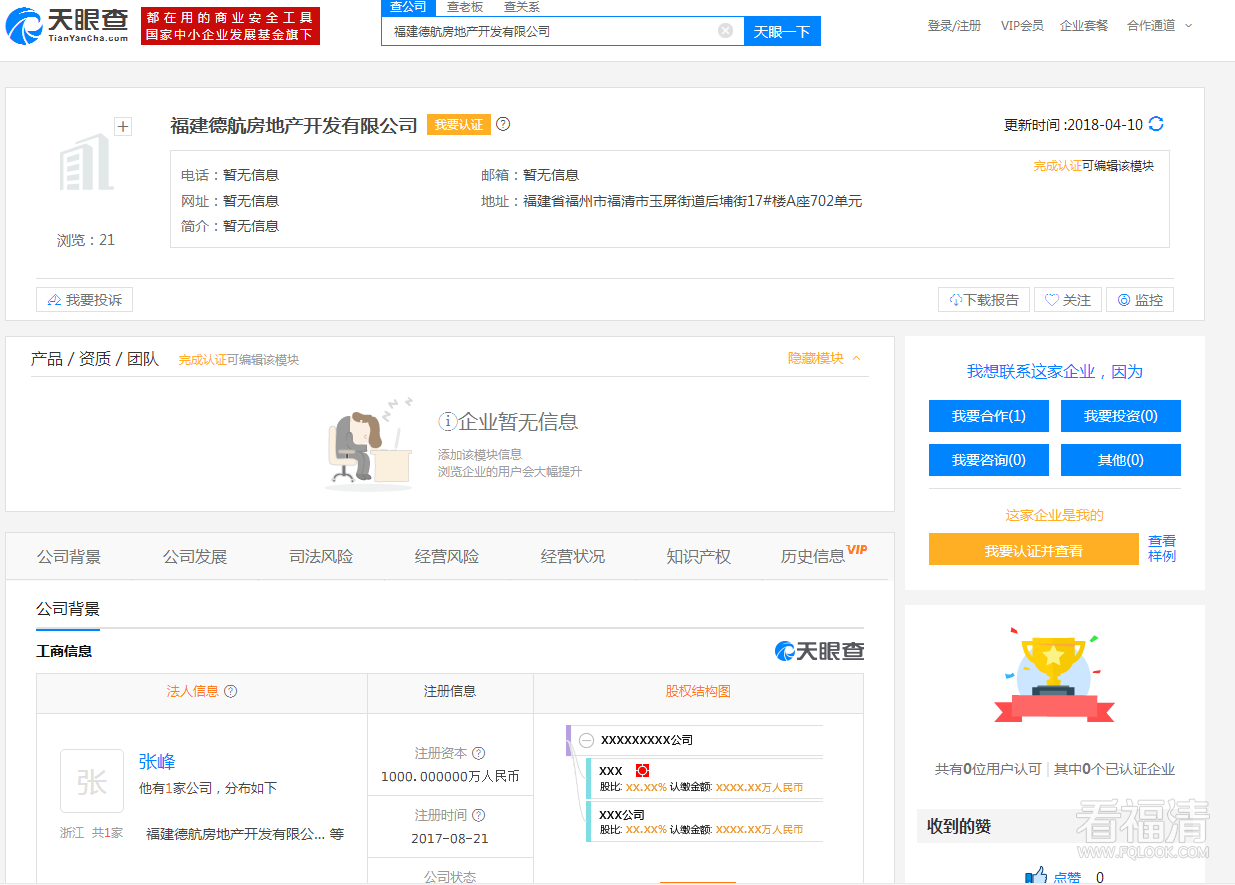Viewport: 1235px width, 885px height.
Task: Click the legal person info help icon
Action: click(231, 691)
